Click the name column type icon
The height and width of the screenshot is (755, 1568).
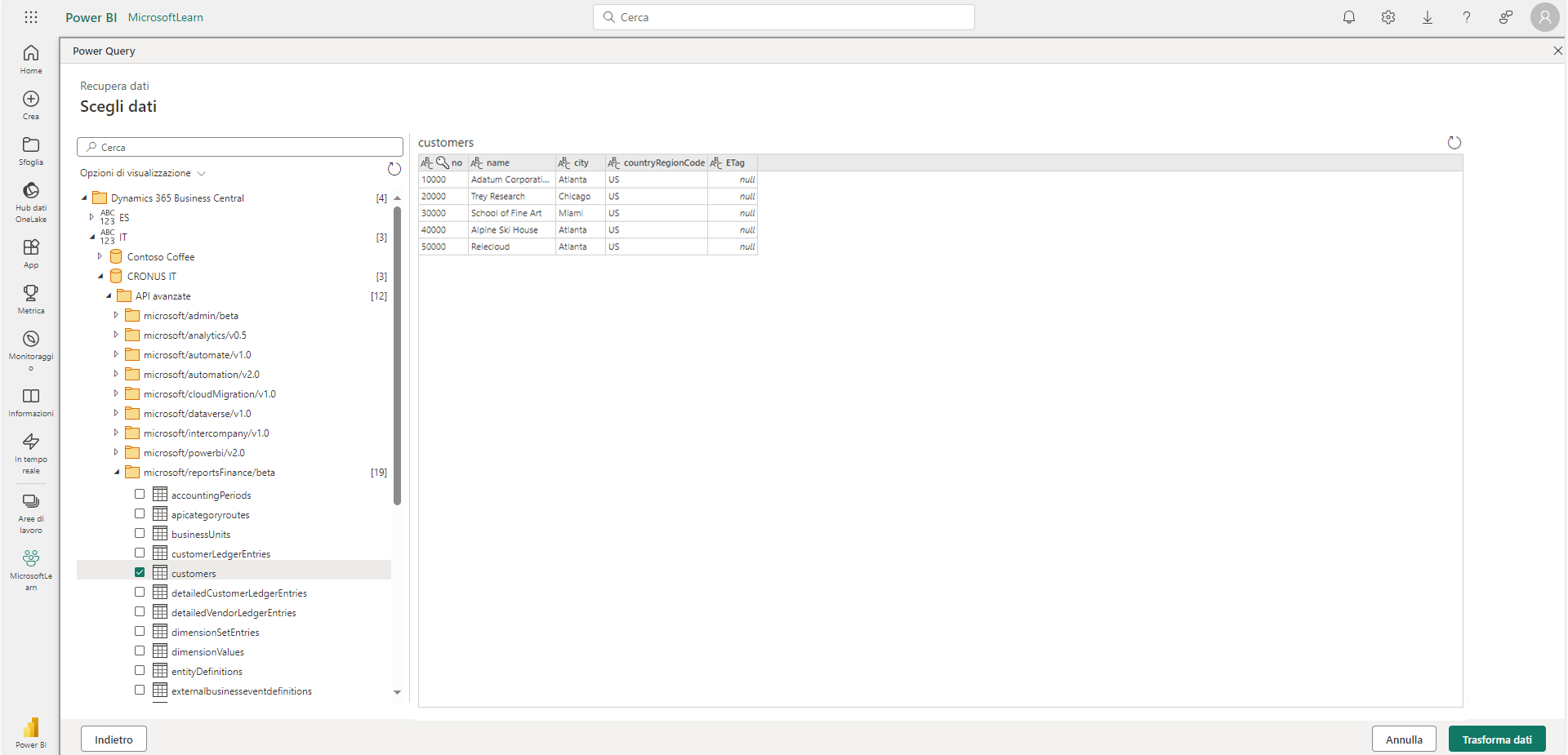click(x=477, y=162)
